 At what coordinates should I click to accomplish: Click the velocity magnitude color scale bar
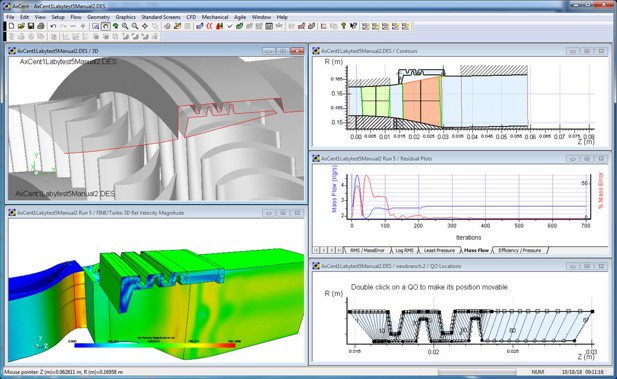coord(155,345)
